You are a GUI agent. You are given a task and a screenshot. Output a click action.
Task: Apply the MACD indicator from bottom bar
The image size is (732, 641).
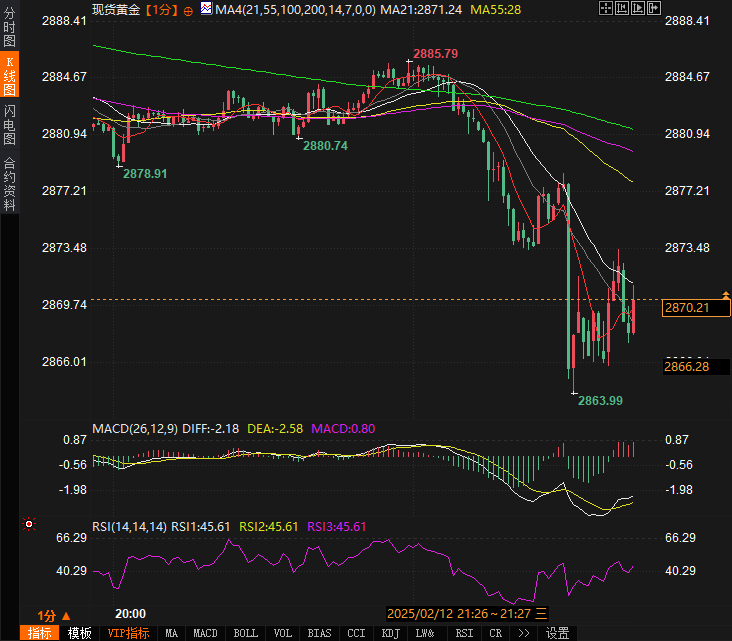click(205, 633)
